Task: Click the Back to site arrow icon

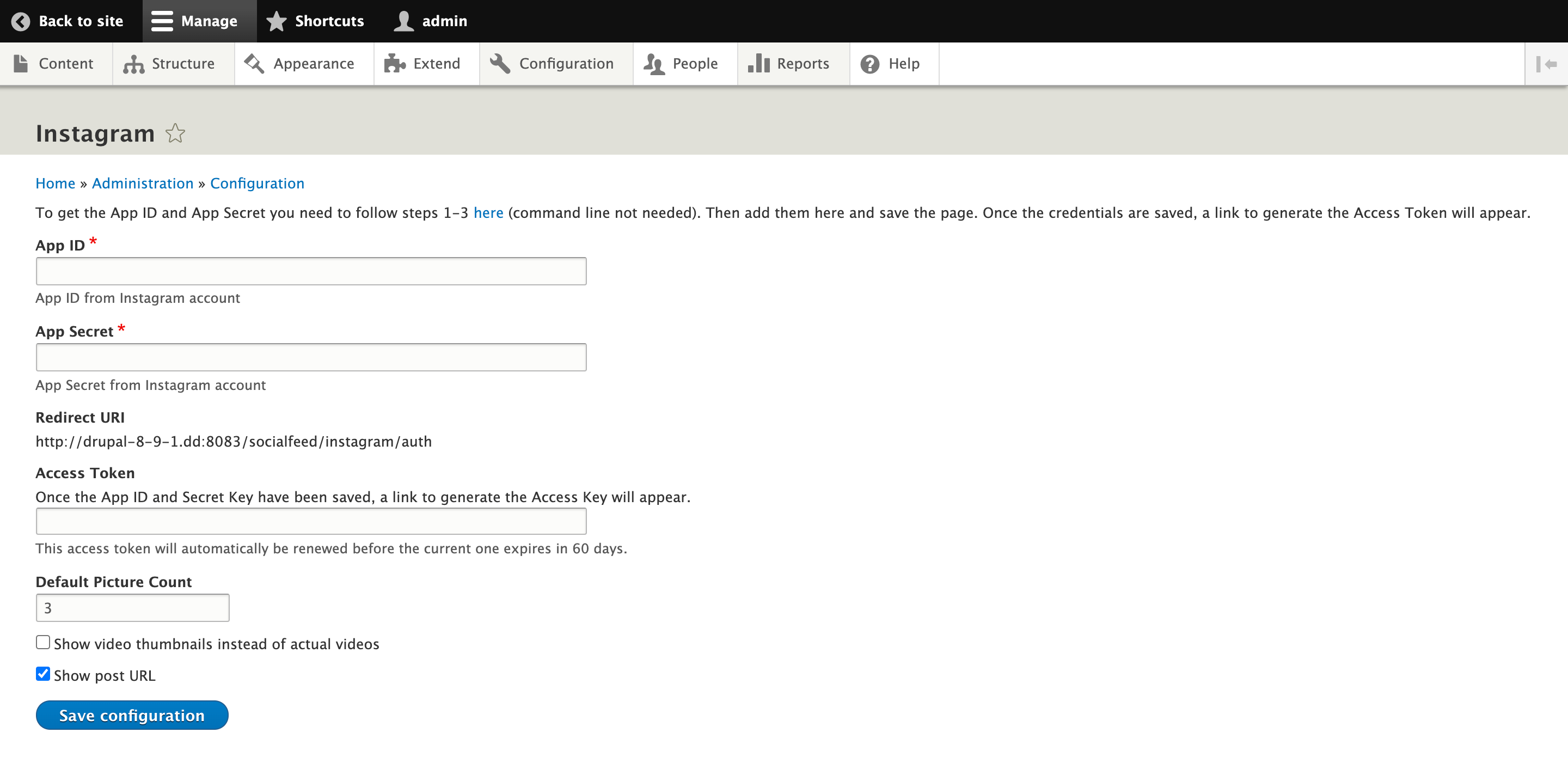Action: [21, 21]
